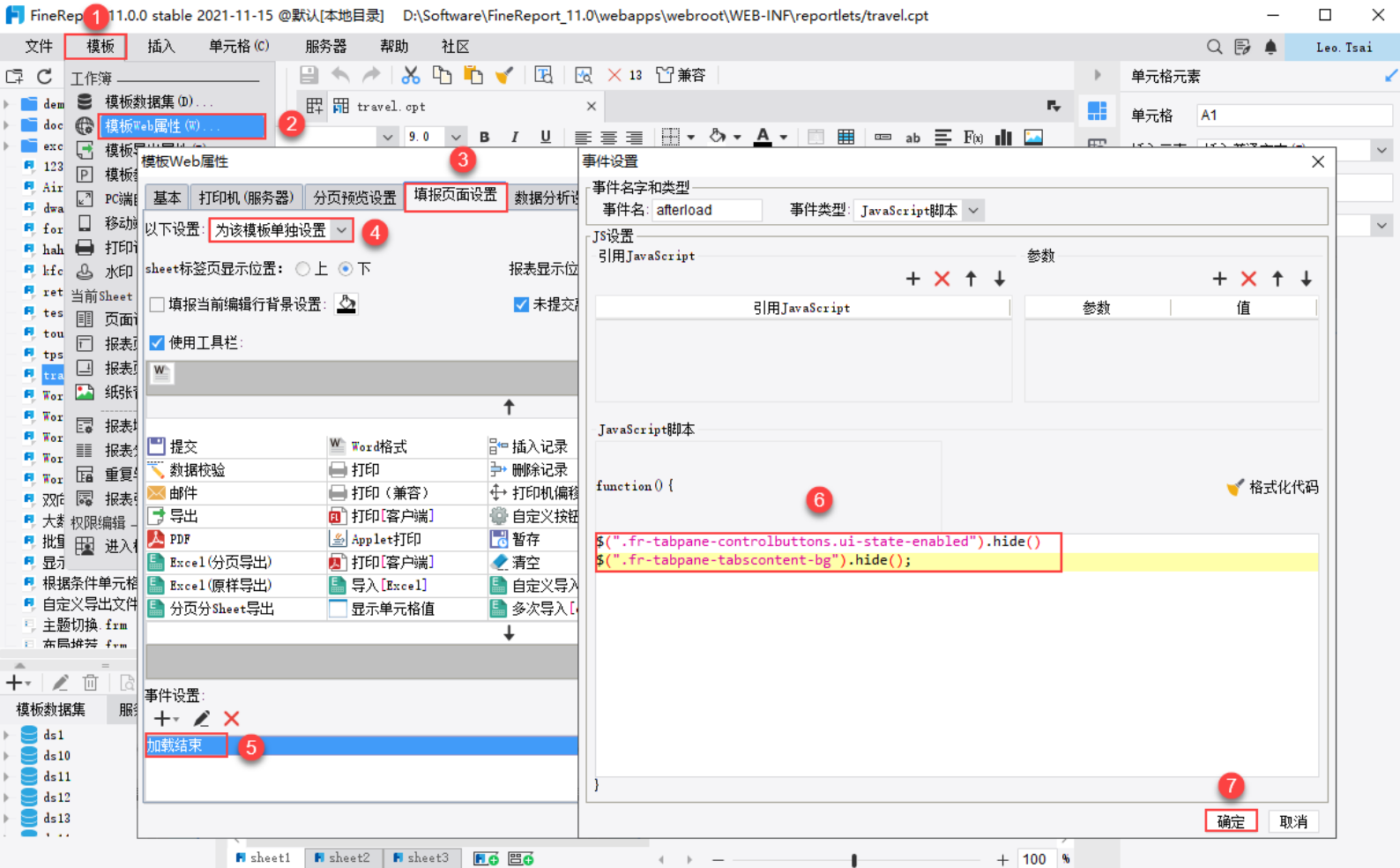Click the 提交 toolbar option

coord(174,446)
